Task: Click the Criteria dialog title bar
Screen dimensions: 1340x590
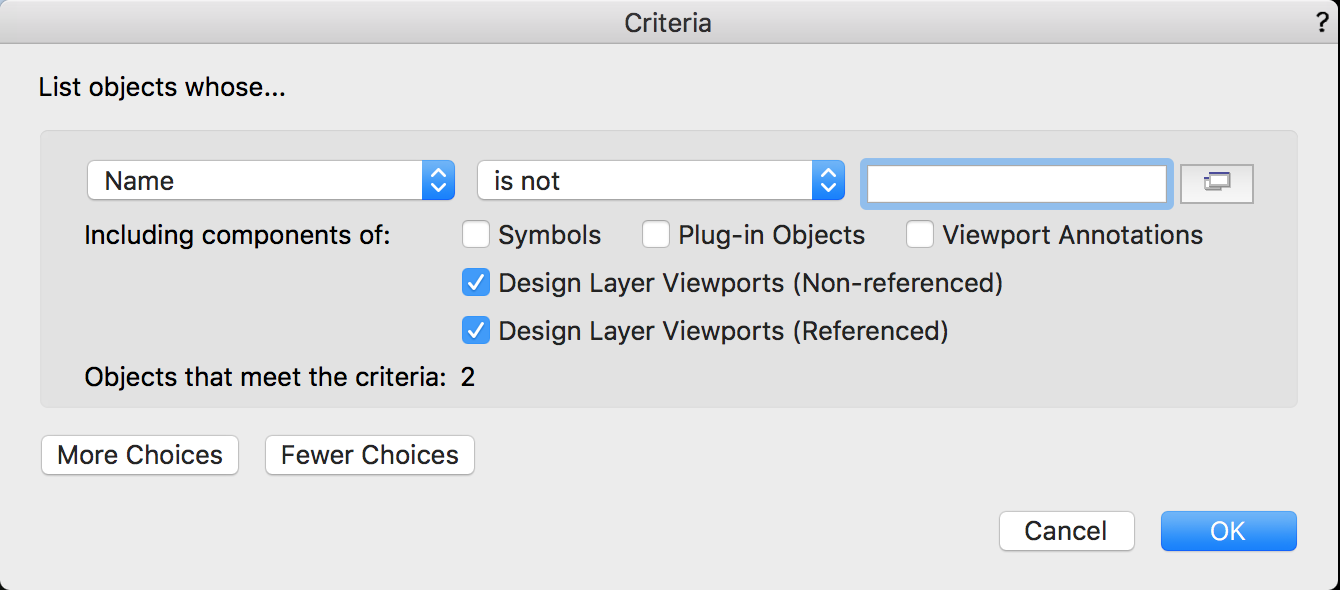Action: (x=668, y=23)
